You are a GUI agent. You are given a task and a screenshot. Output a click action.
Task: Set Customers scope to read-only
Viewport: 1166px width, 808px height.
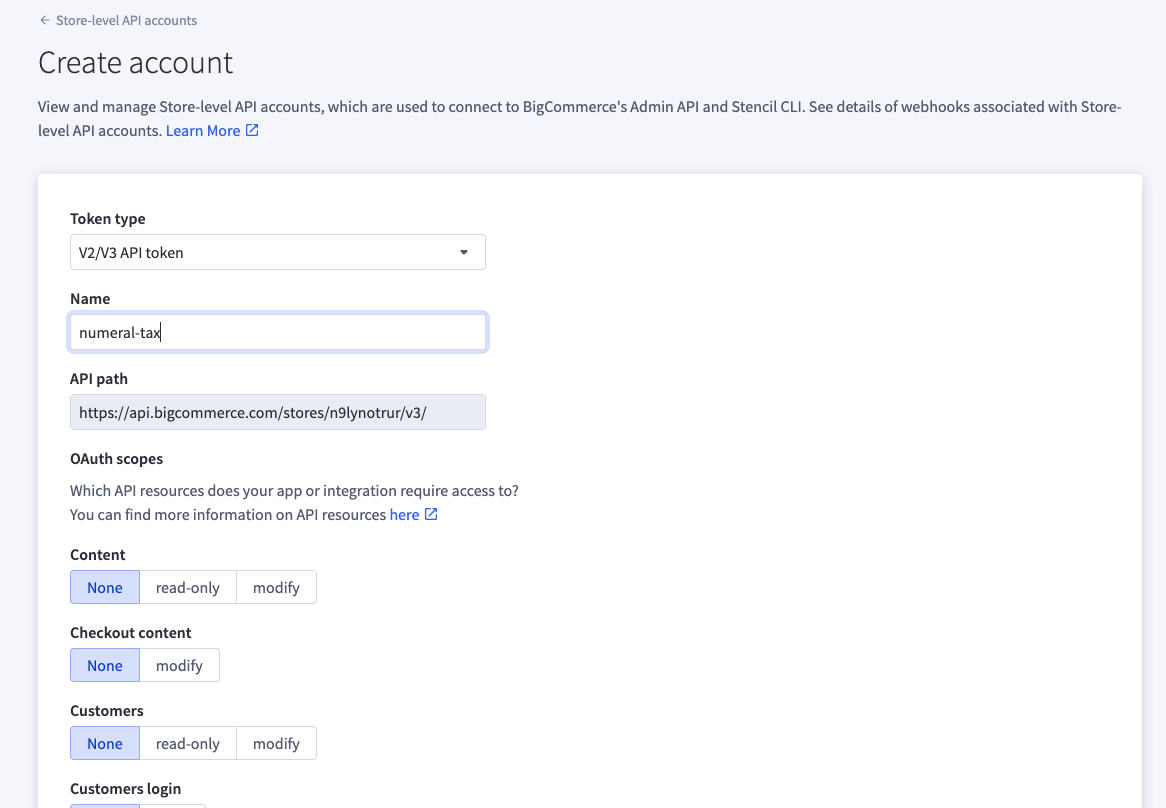188,743
